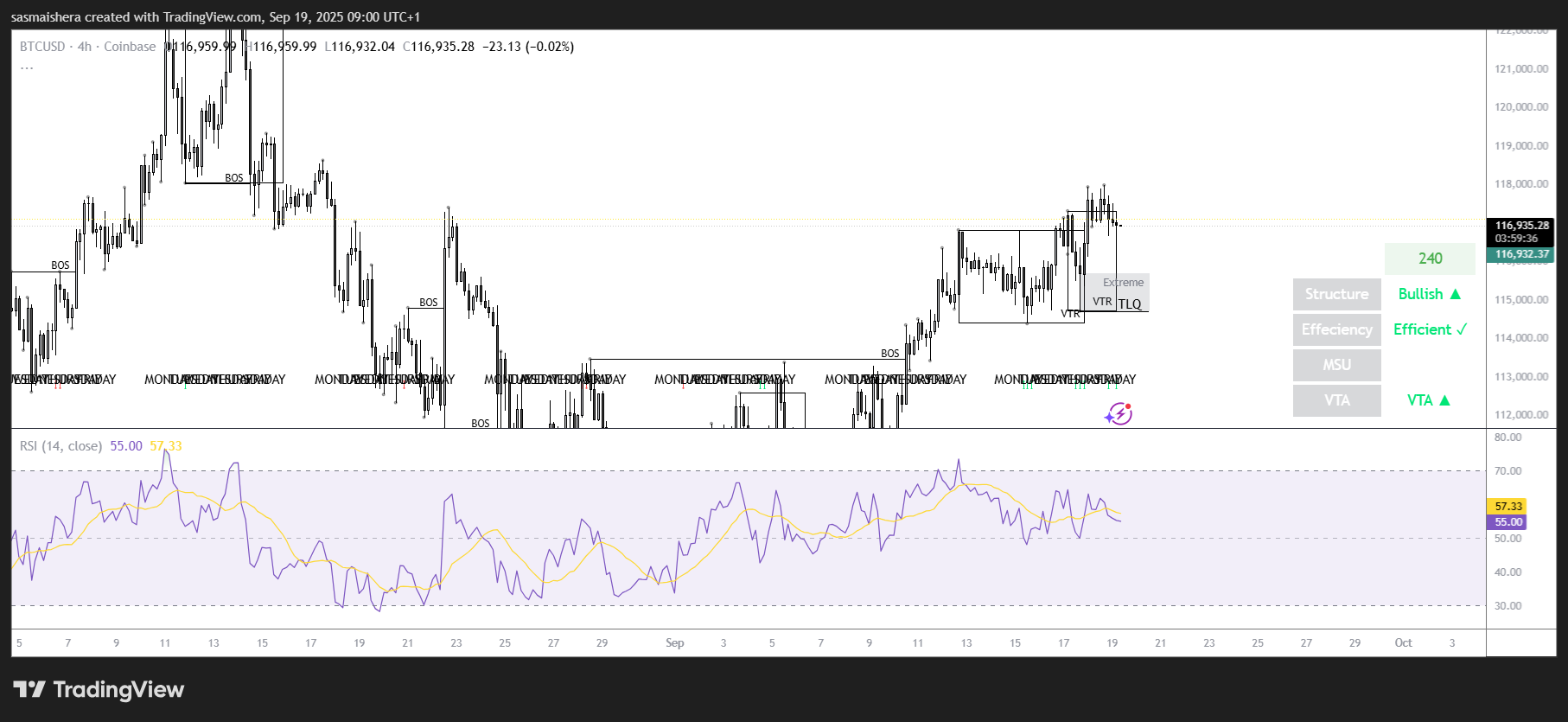
Task: Click the yellow 57.33 RSI value tag
Action: point(1507,507)
